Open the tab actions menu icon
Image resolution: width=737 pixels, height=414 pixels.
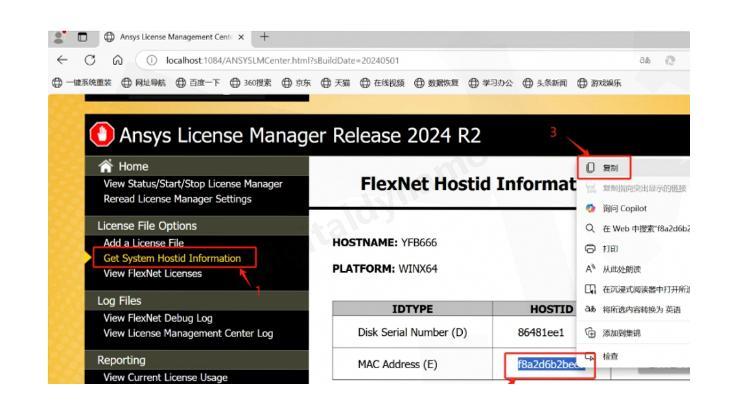[82, 37]
